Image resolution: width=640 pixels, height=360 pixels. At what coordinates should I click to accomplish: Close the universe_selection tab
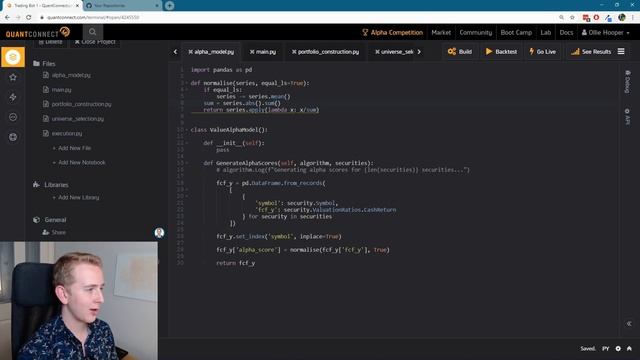tap(377, 52)
